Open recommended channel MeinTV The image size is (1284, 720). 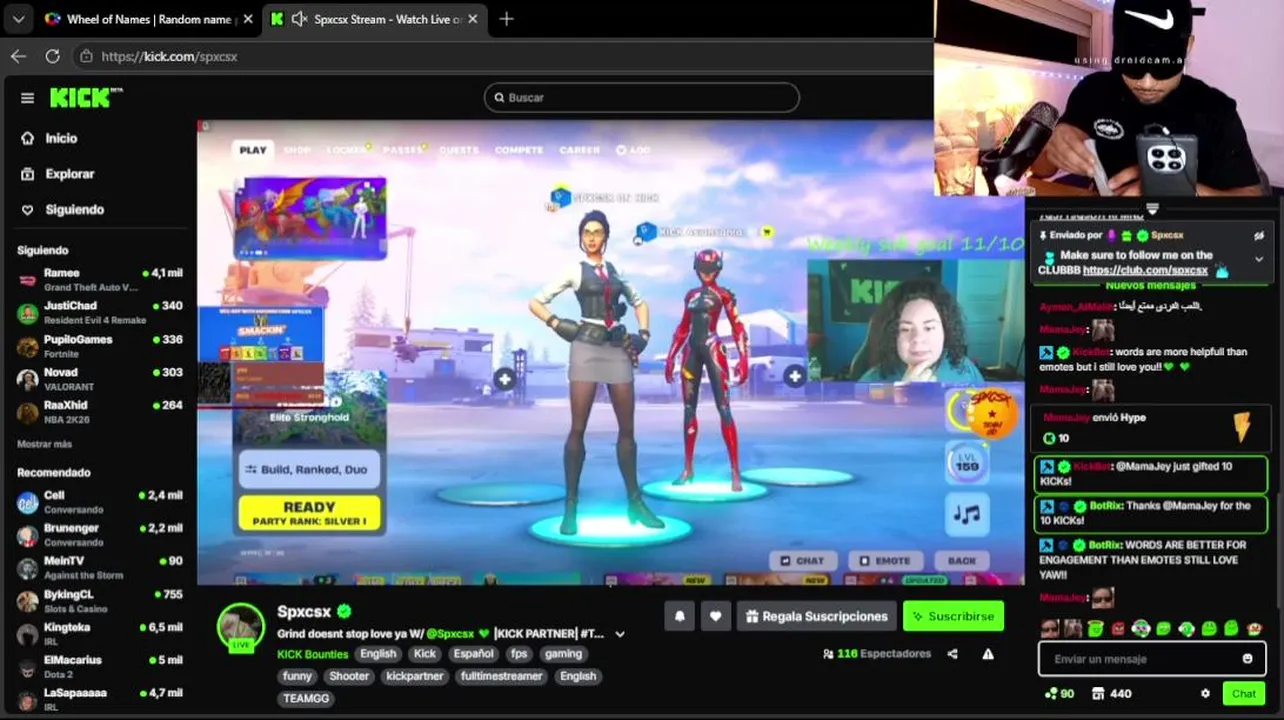(x=100, y=568)
